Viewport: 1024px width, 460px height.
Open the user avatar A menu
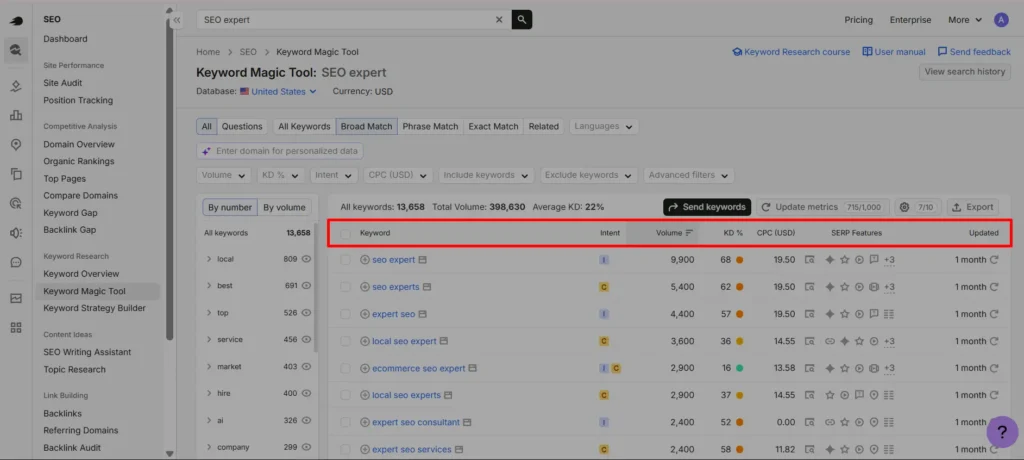(1001, 20)
